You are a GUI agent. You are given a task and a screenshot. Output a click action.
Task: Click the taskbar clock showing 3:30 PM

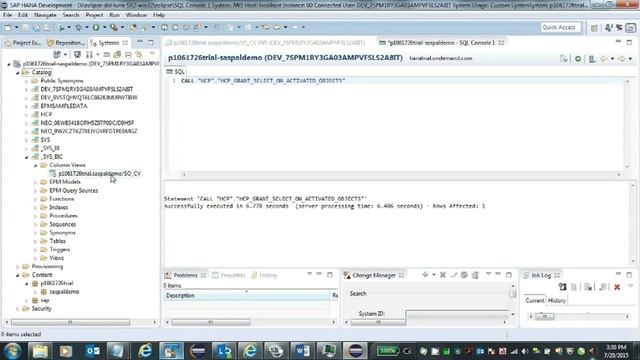616,347
